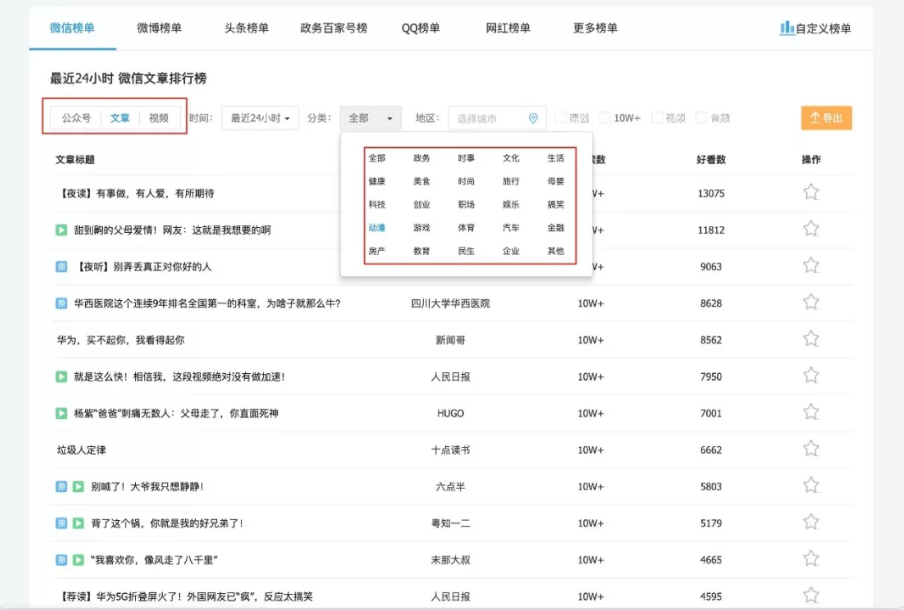Star the 垃圾人定律 article
The width and height of the screenshot is (904, 610).
coord(811,449)
